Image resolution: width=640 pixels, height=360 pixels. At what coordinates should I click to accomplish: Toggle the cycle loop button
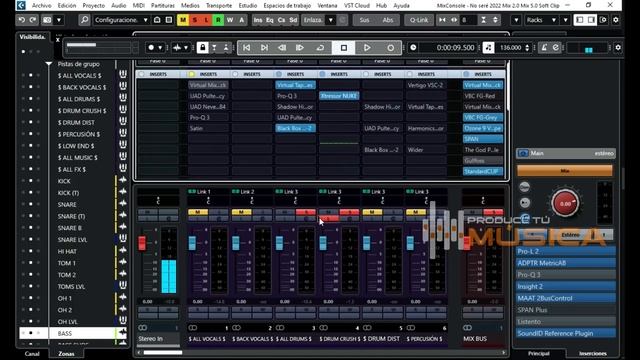coord(320,48)
